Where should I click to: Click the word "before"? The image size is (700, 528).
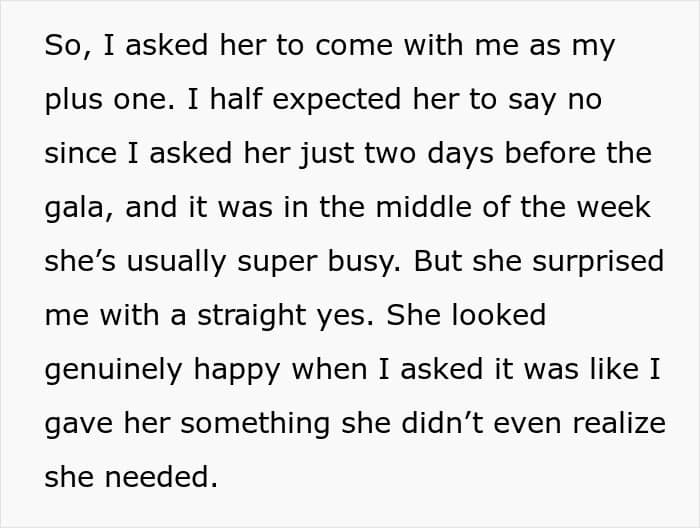pos(549,155)
